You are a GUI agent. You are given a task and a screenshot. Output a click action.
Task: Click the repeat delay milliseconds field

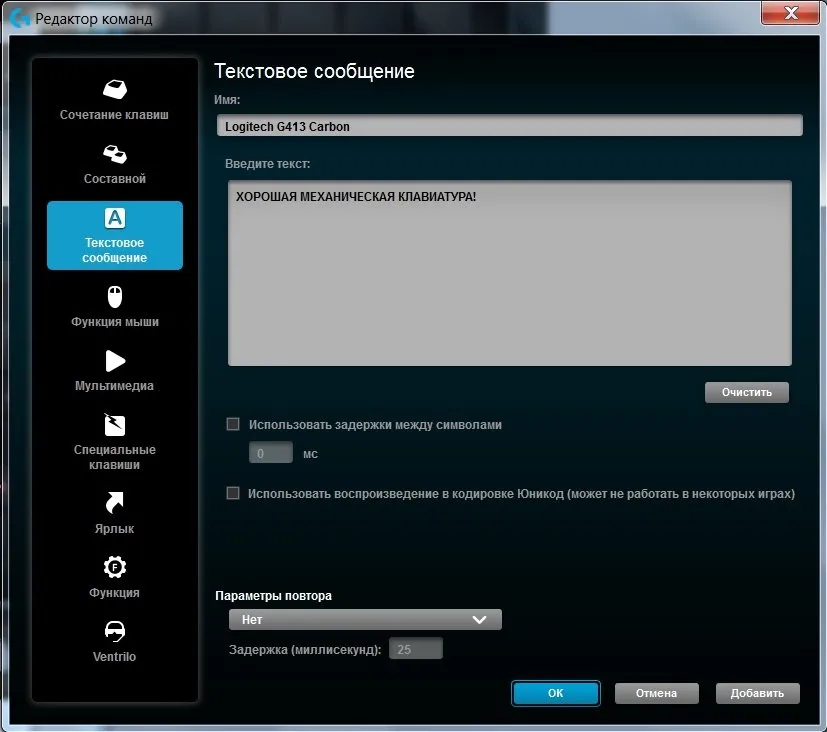[x=415, y=650]
